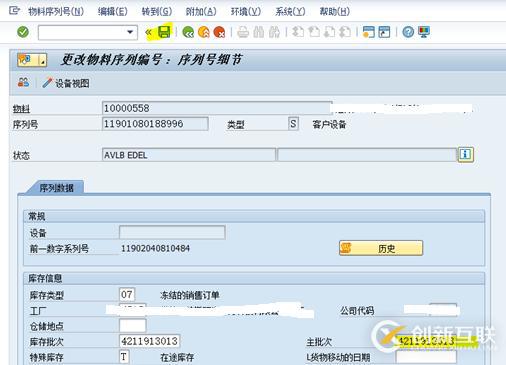Click the First Page icon
Screen dimensions: 506x365
(298, 32)
